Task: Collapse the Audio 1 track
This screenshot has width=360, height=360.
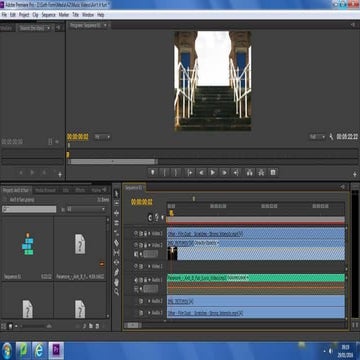Action: pos(149,280)
